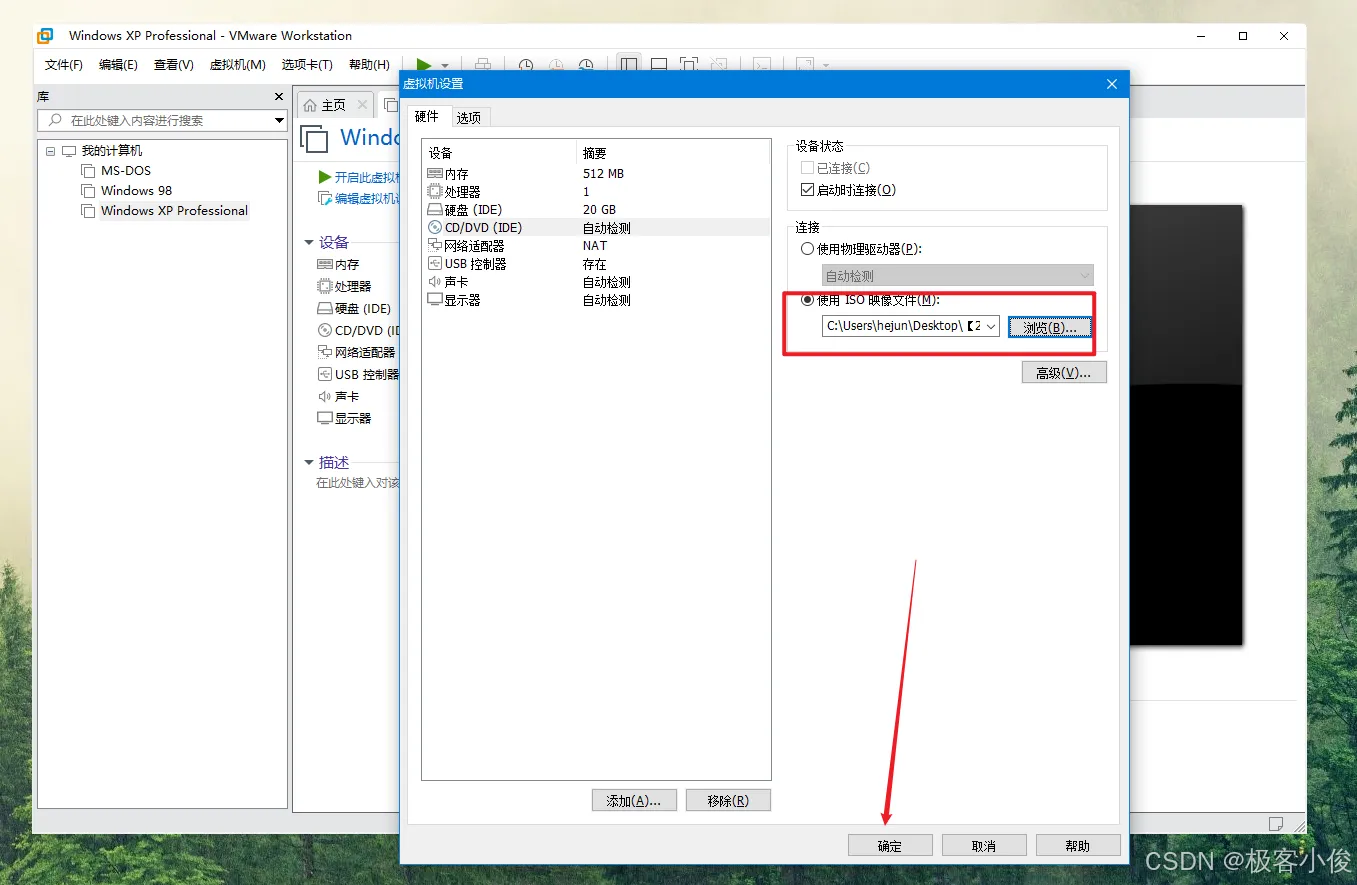1357x885 pixels.
Task: Select the 硬盘 (IDE) icon in settings hardware list
Action: pyautogui.click(x=434, y=210)
